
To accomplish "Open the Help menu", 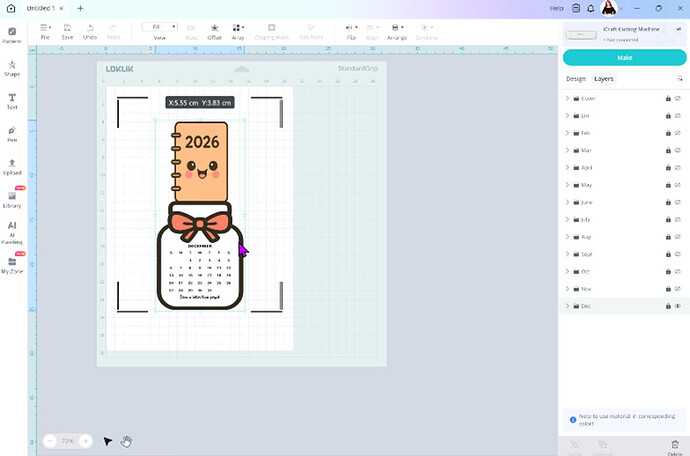I will [557, 8].
